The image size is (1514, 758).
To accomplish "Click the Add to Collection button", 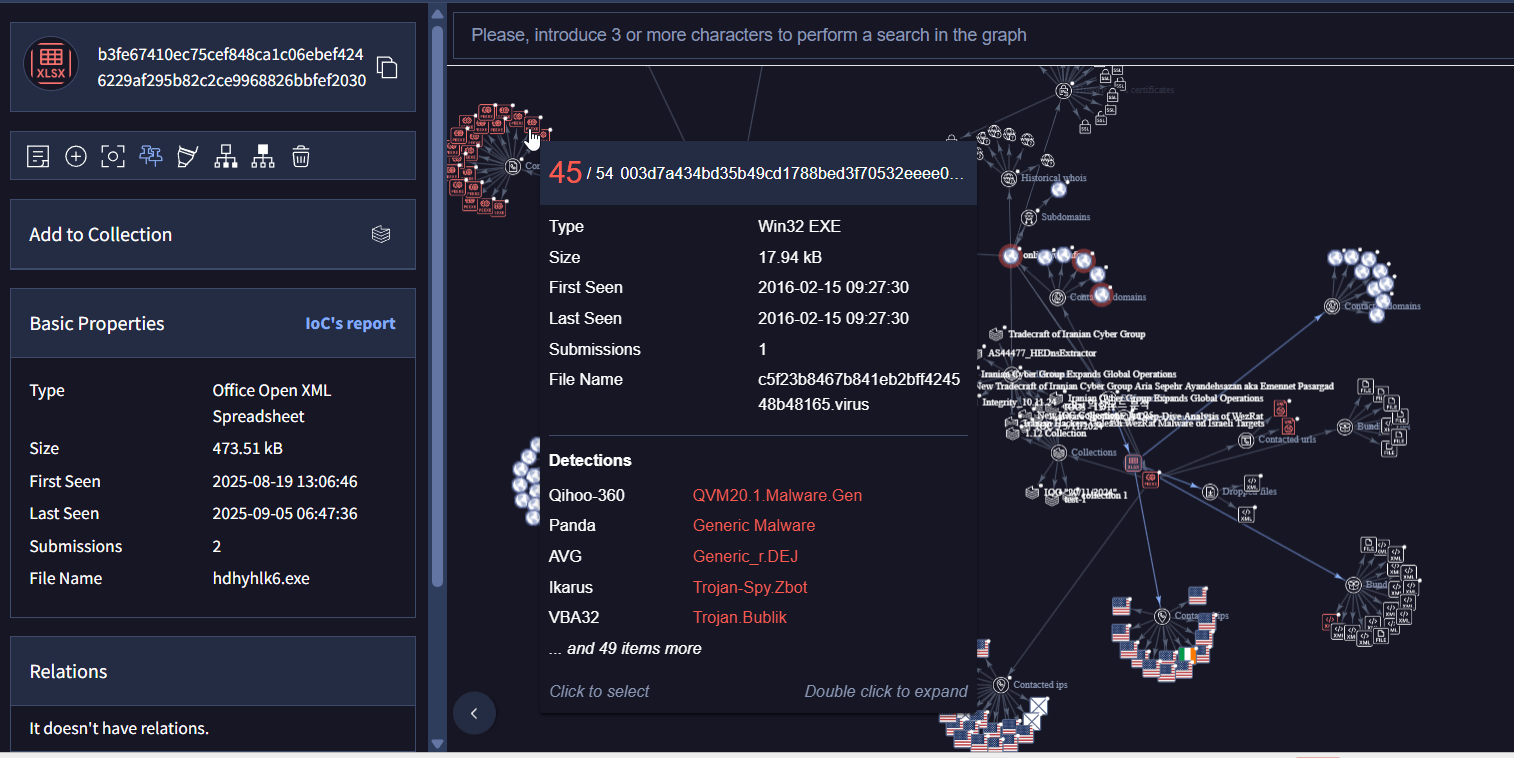I will [213, 234].
